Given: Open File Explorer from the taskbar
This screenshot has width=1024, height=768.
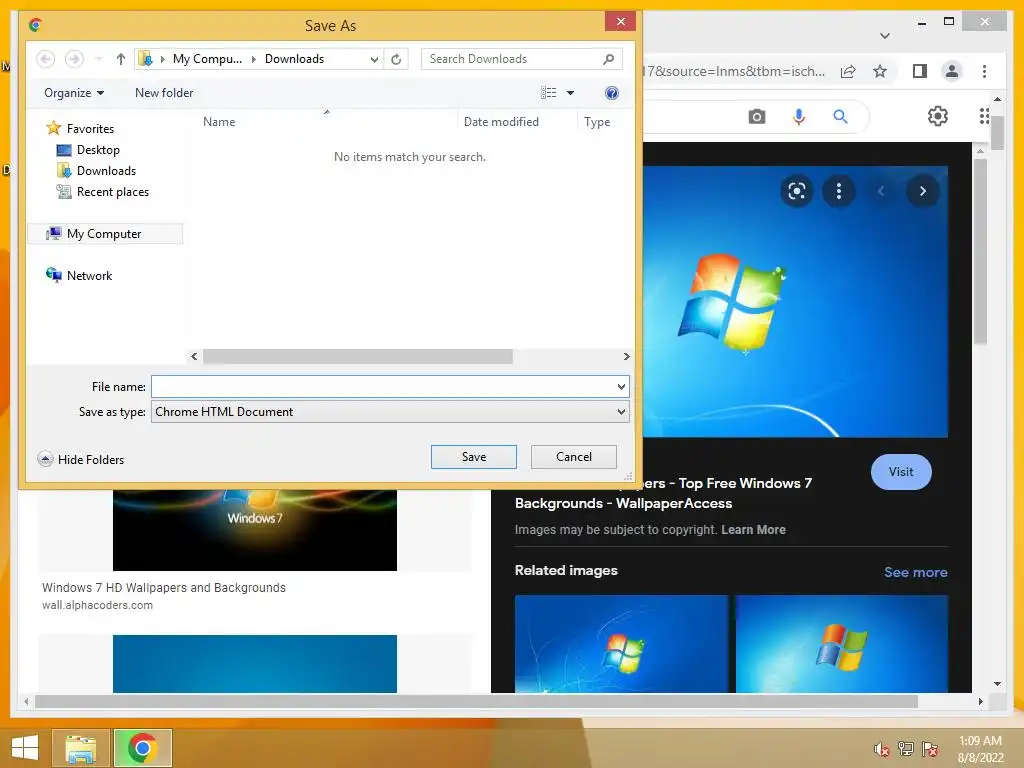Looking at the screenshot, I should (81, 748).
